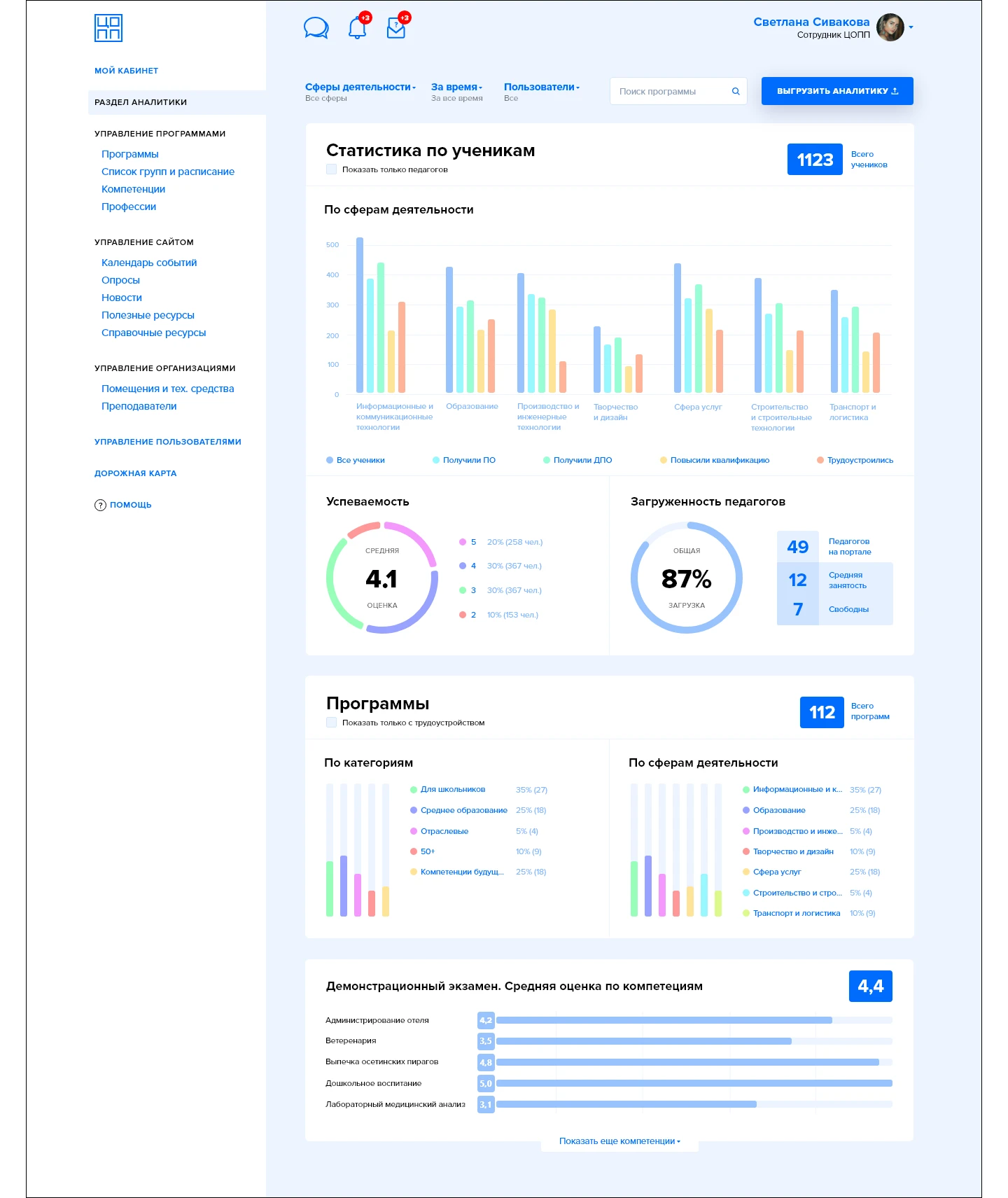Click pink 'Отраслевые' legend dot
Viewport: 1008px width, 1198px height.
(414, 831)
